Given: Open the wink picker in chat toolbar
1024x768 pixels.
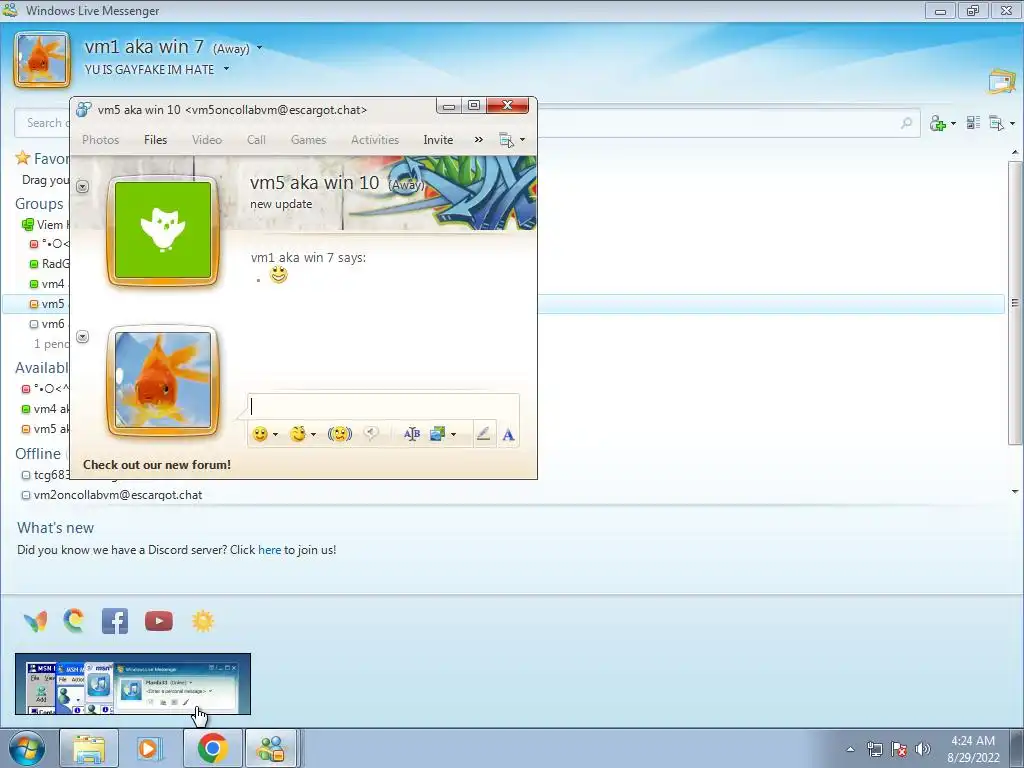Looking at the screenshot, I should point(298,434).
